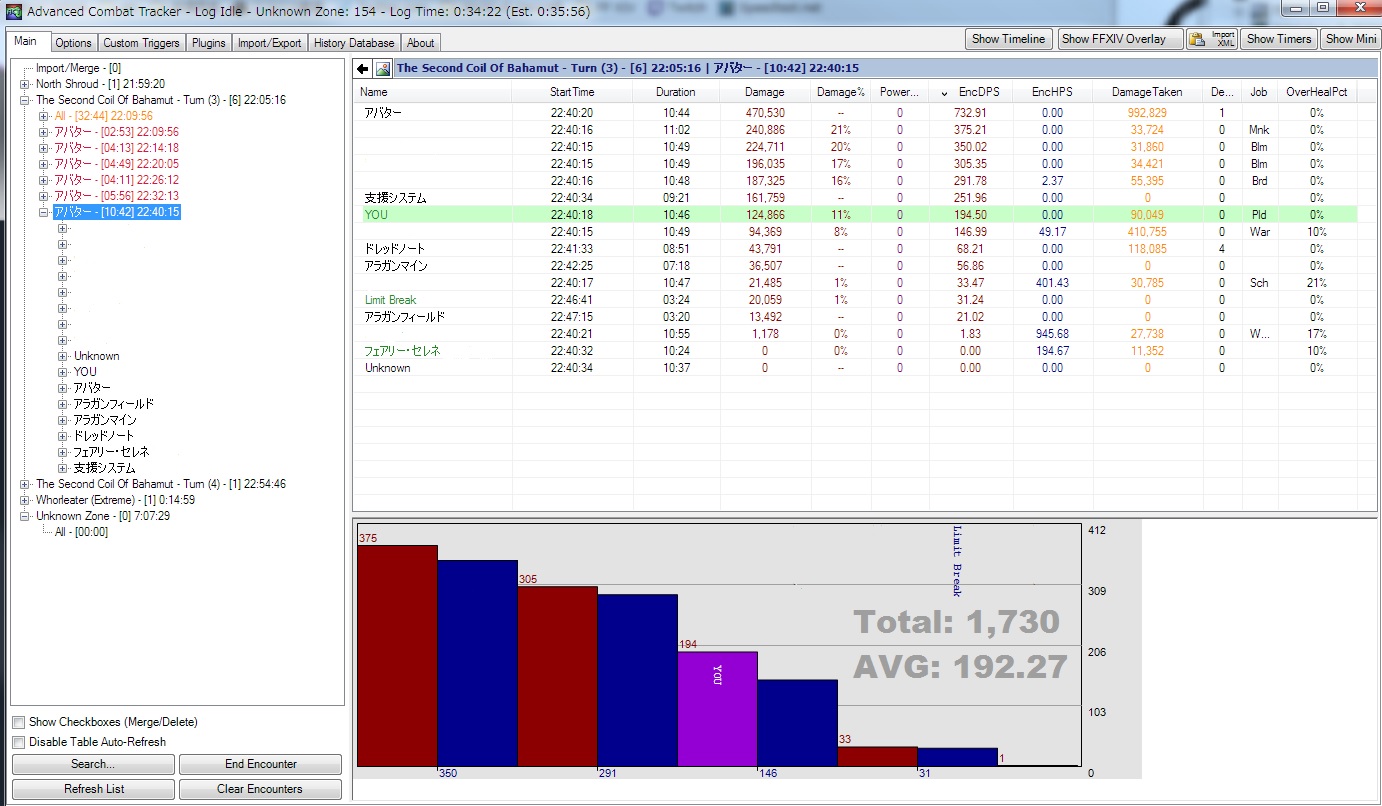The height and width of the screenshot is (806, 1382).
Task: Click the red bar labeled 305 in graph
Action: [x=558, y=677]
